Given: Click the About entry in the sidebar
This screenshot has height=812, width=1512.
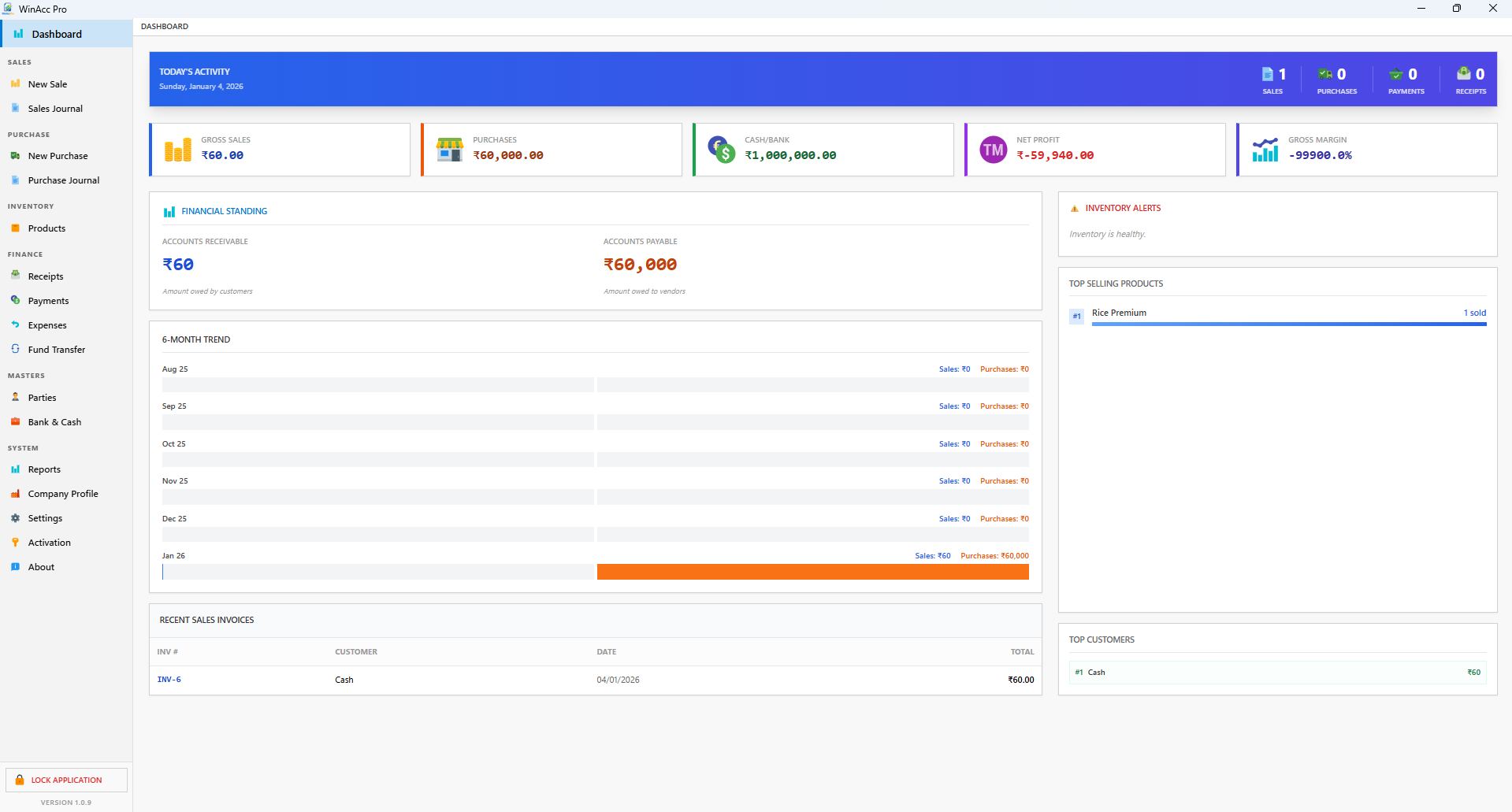Looking at the screenshot, I should [x=40, y=566].
